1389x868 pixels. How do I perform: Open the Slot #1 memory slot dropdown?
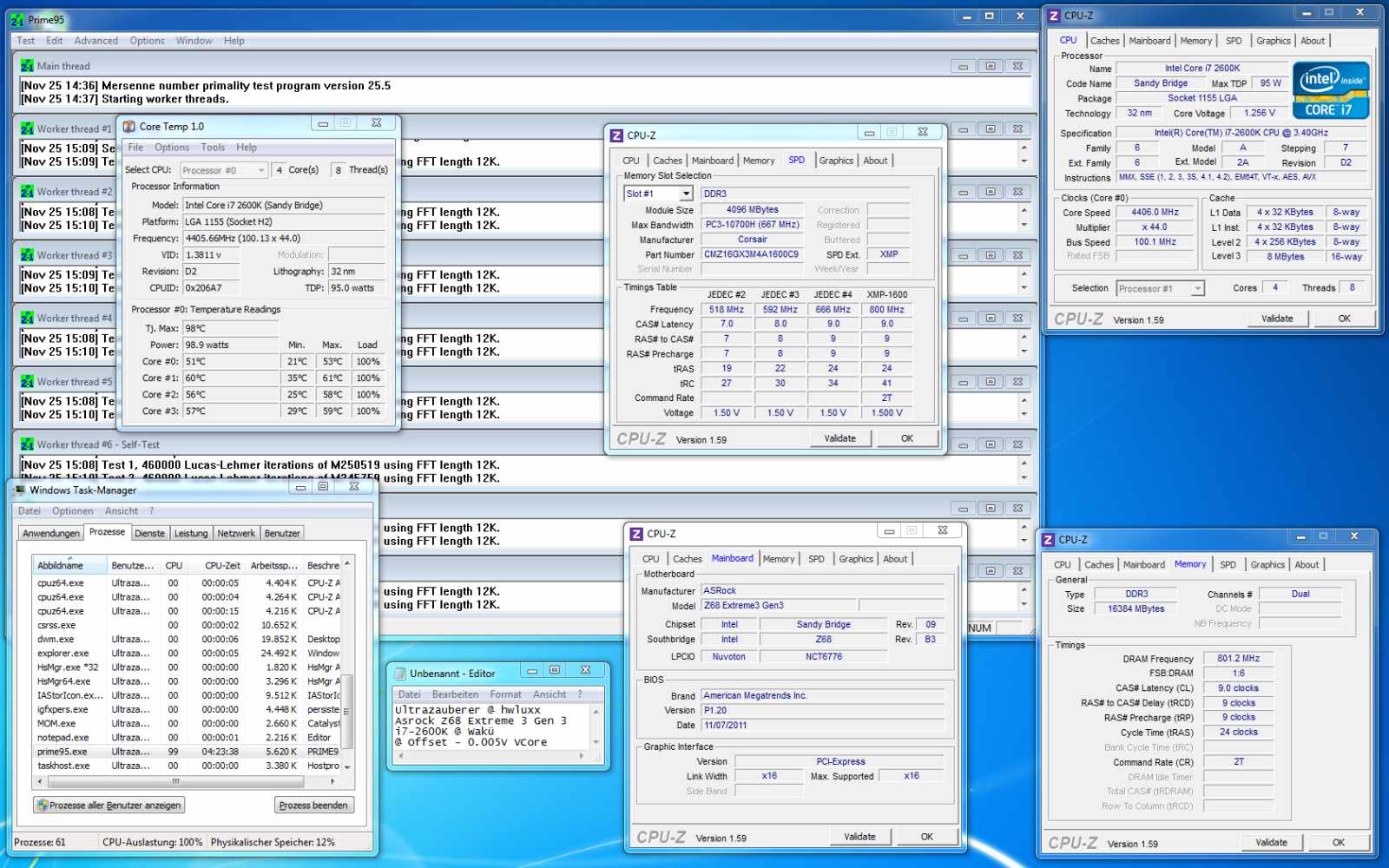point(686,194)
